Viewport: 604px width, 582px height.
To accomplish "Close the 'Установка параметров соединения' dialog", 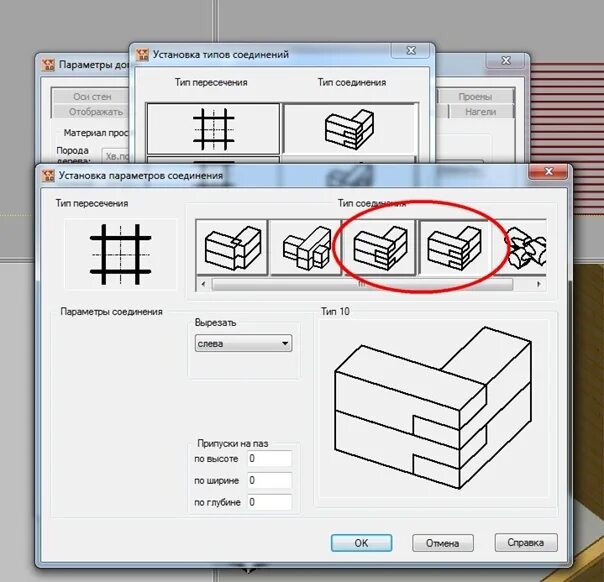I will tap(548, 172).
